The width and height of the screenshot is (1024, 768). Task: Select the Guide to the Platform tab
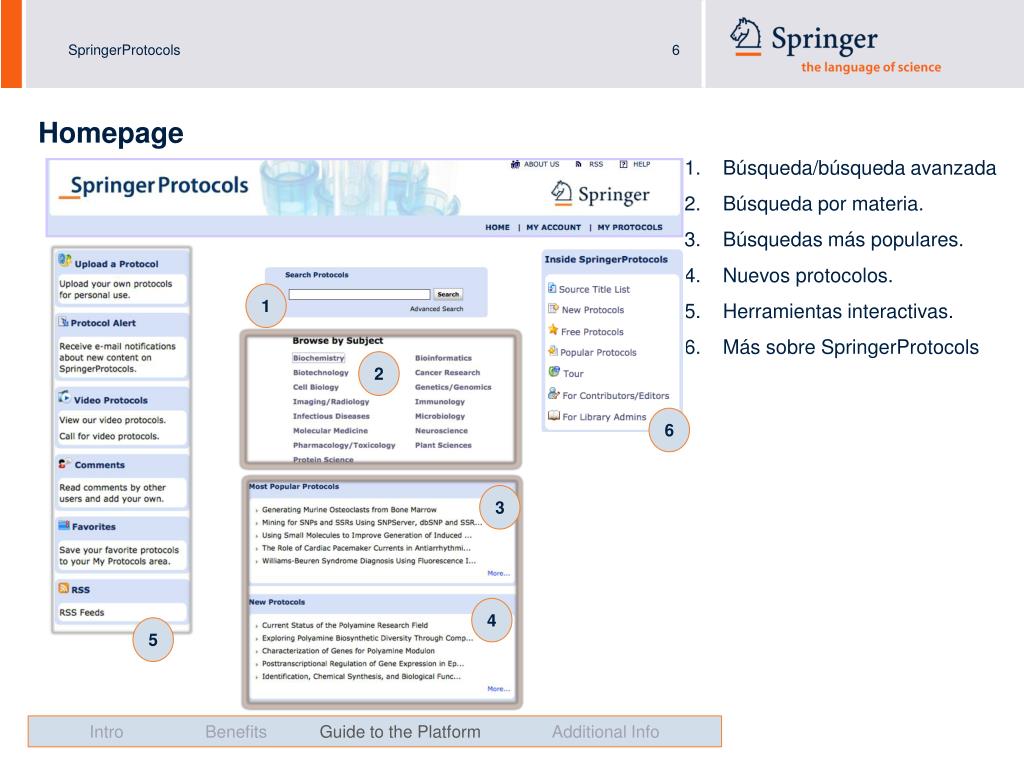click(x=400, y=732)
